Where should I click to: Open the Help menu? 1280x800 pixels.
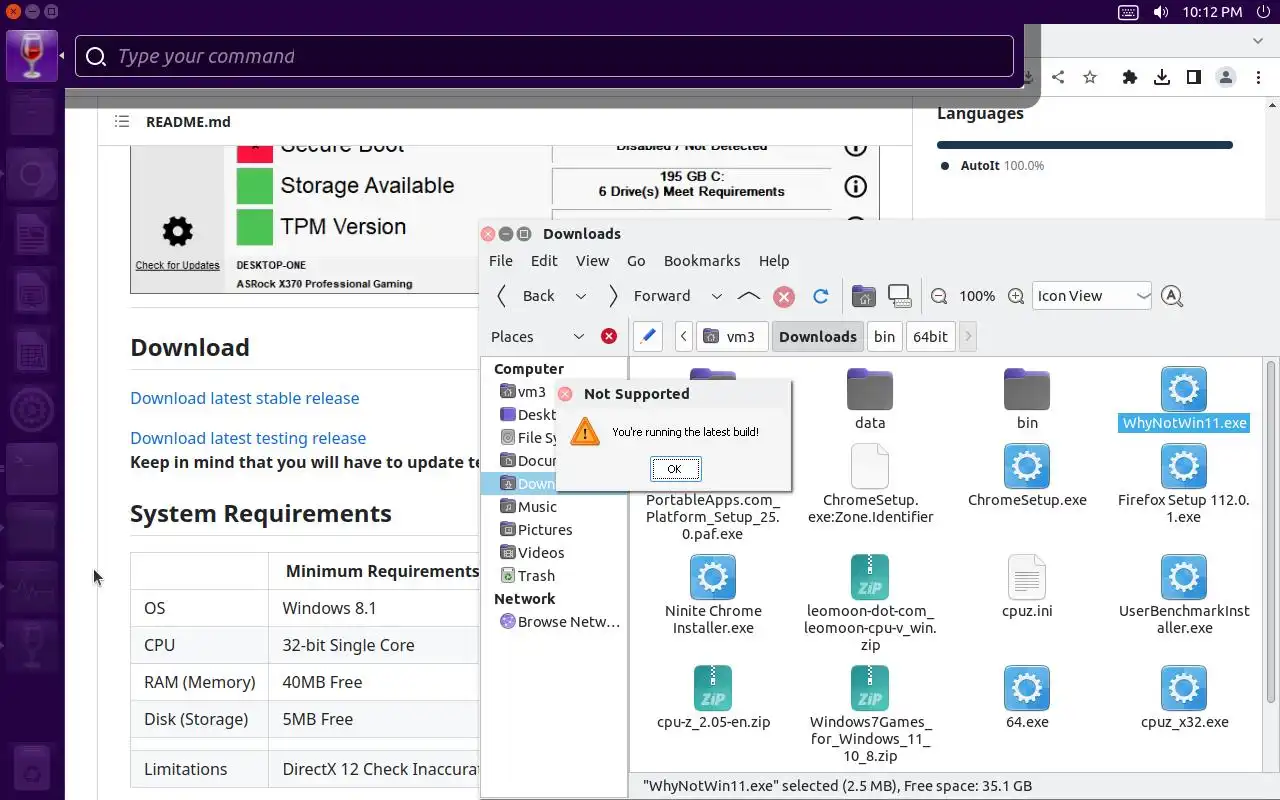(774, 261)
